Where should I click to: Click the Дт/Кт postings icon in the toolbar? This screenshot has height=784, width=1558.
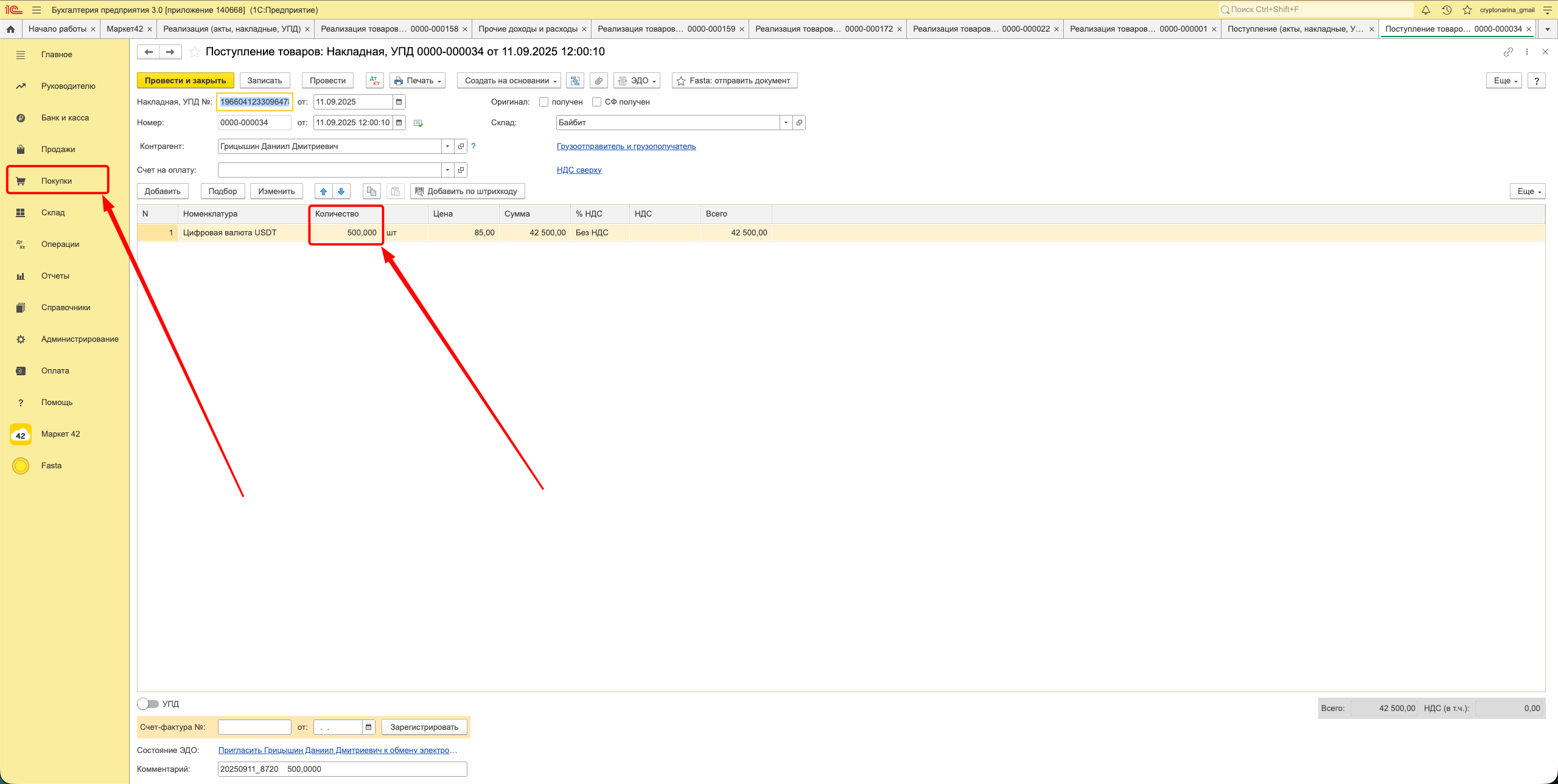pyautogui.click(x=374, y=80)
